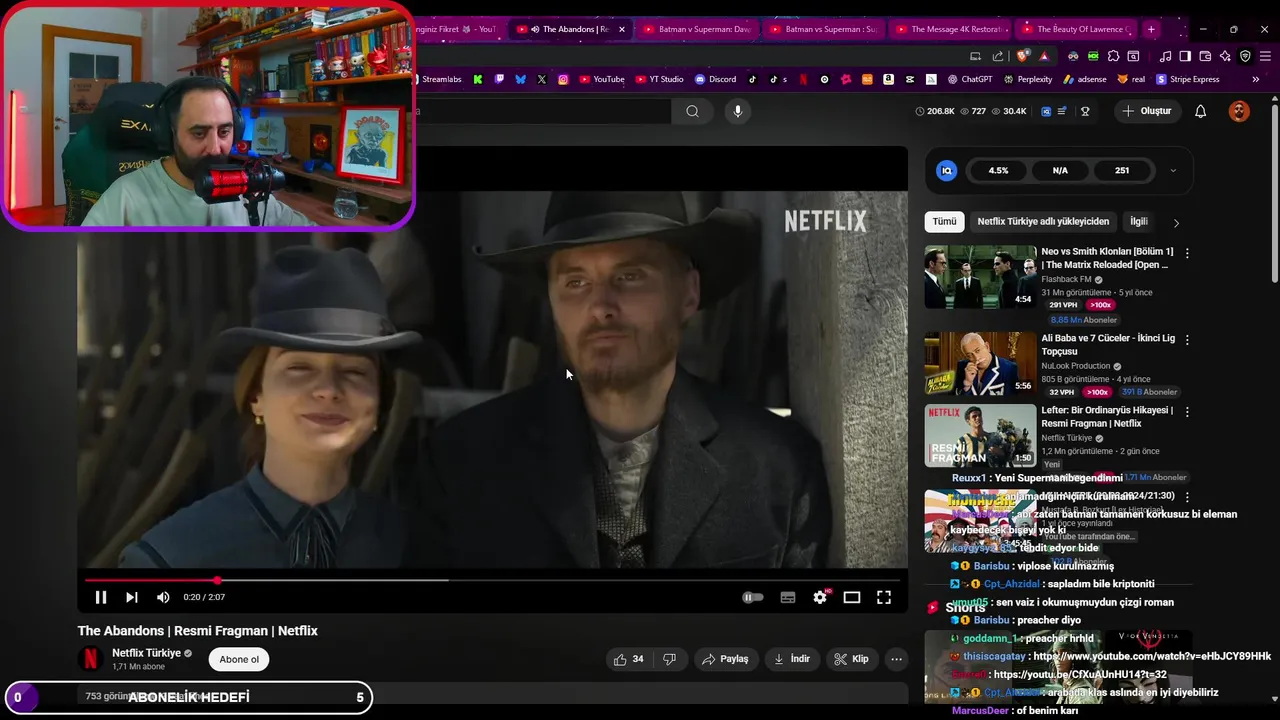Toggle the browser sidebar panel

click(1185, 57)
